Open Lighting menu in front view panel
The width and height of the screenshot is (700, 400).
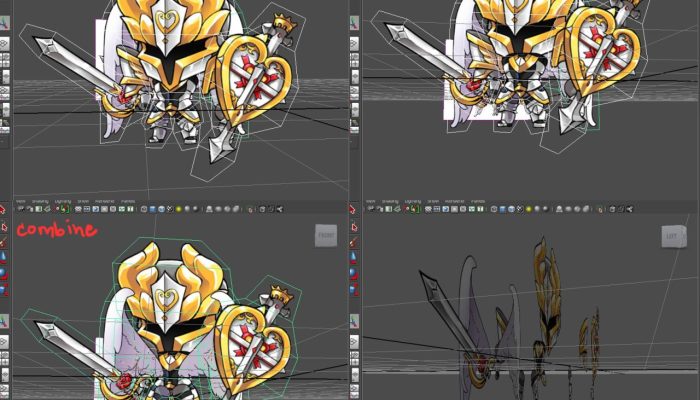tap(62, 201)
